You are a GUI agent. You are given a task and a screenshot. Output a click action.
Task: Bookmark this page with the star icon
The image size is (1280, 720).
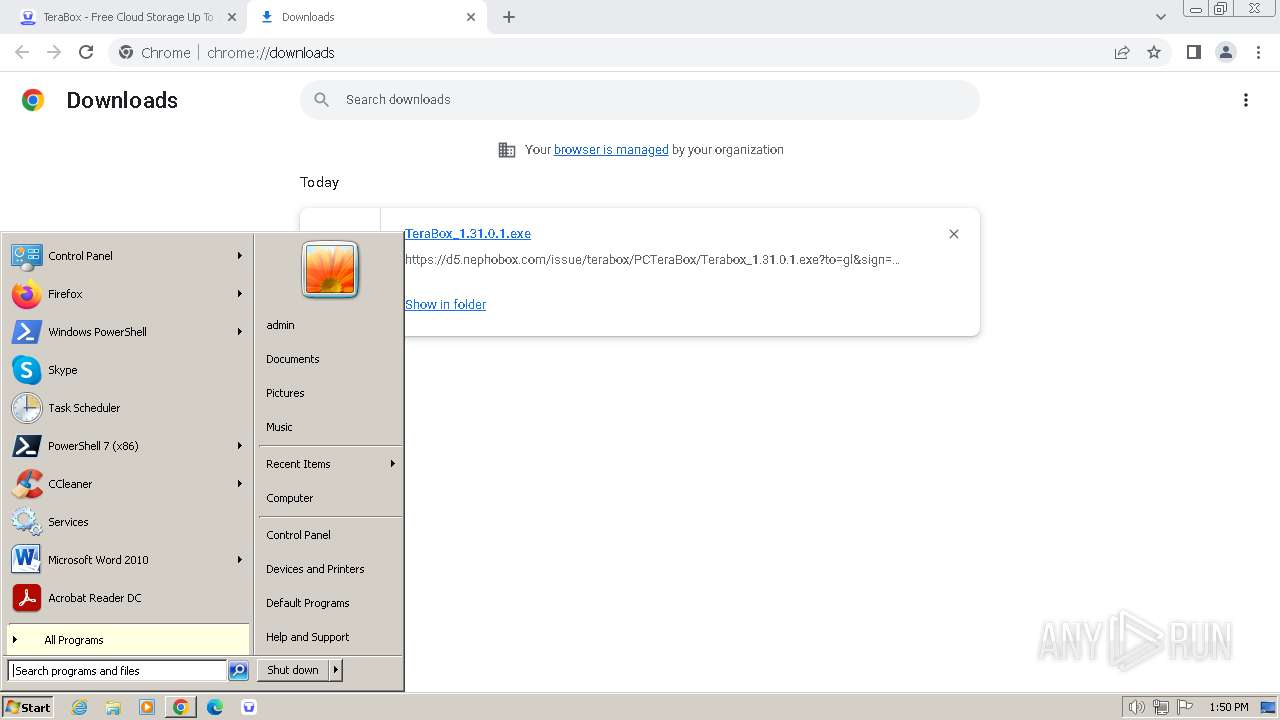pos(1154,52)
